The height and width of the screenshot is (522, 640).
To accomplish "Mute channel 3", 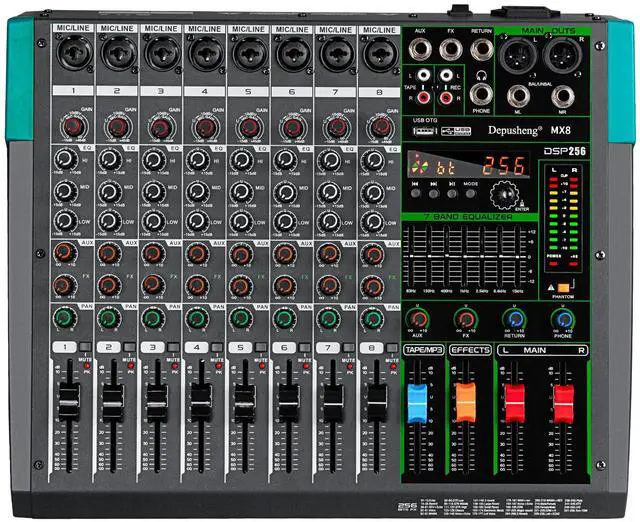I will [x=173, y=347].
